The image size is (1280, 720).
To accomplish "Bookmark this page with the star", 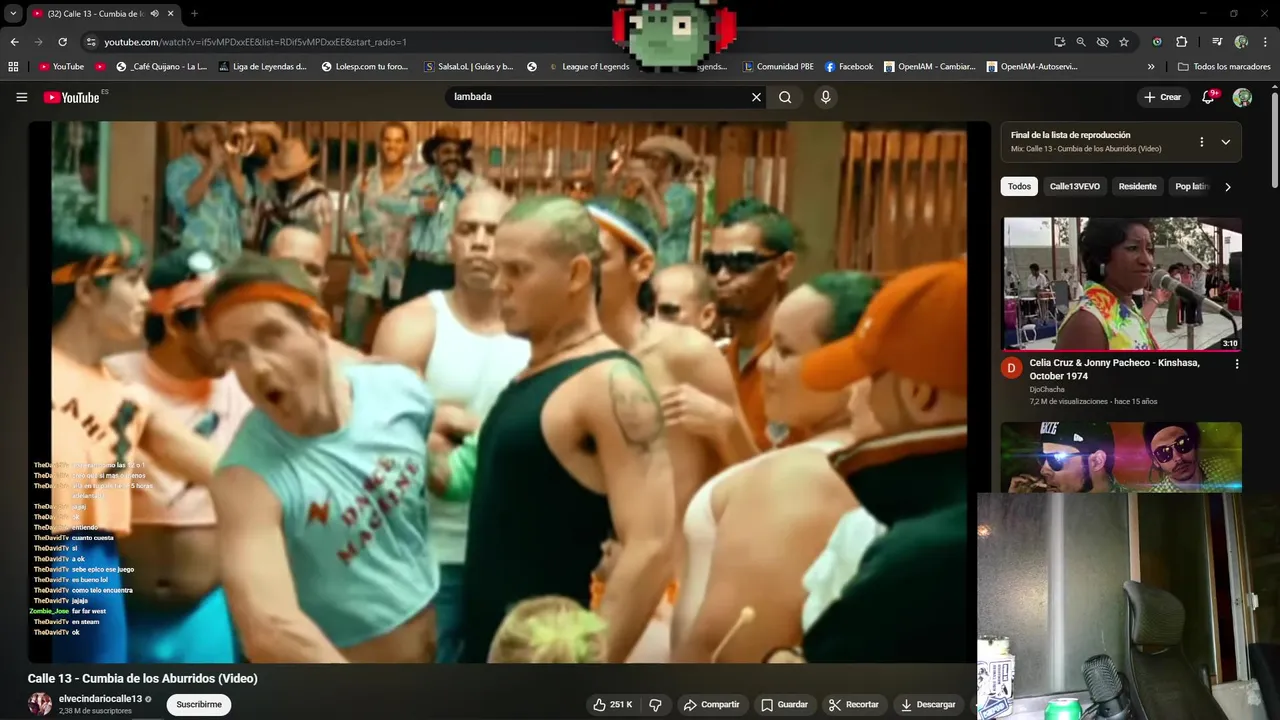I will click(1124, 42).
